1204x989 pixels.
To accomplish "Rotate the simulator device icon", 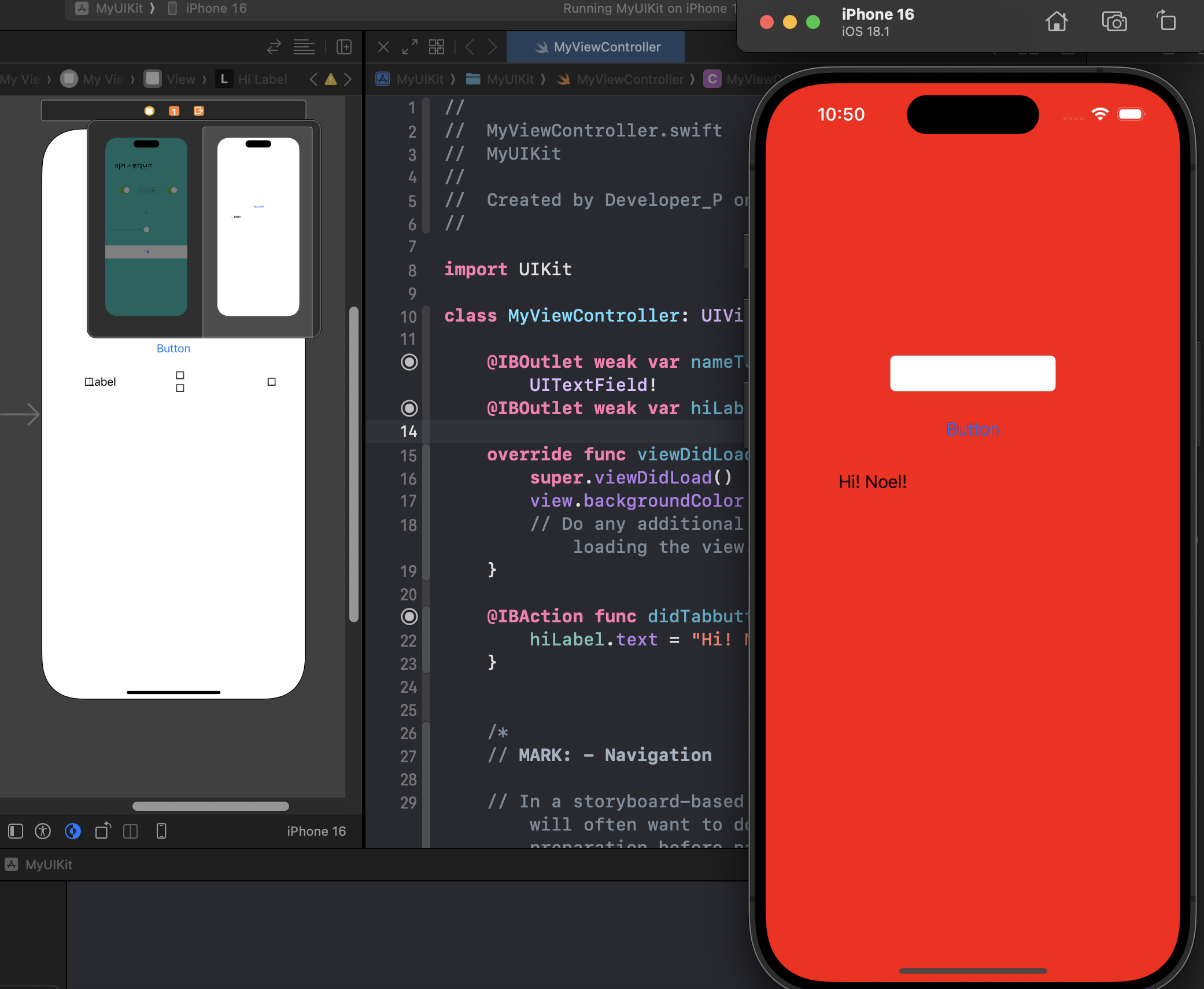I will tap(1166, 21).
